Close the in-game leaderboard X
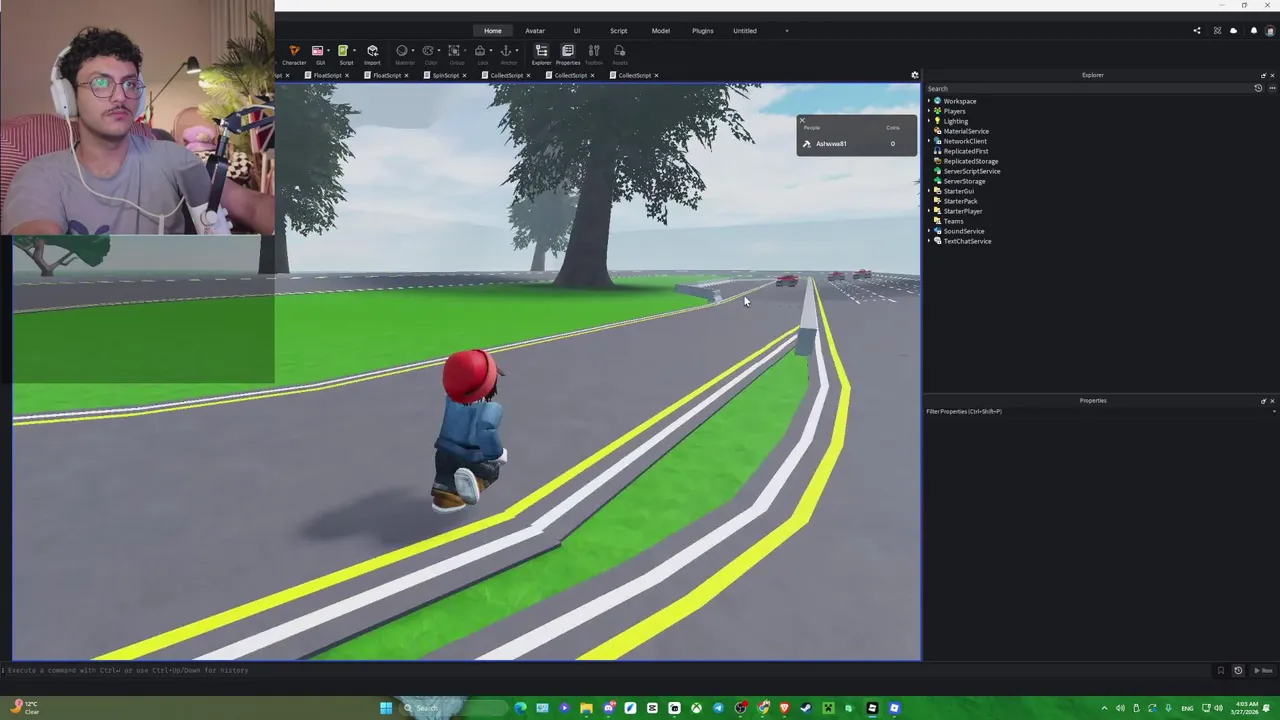The height and width of the screenshot is (720, 1280). click(801, 121)
